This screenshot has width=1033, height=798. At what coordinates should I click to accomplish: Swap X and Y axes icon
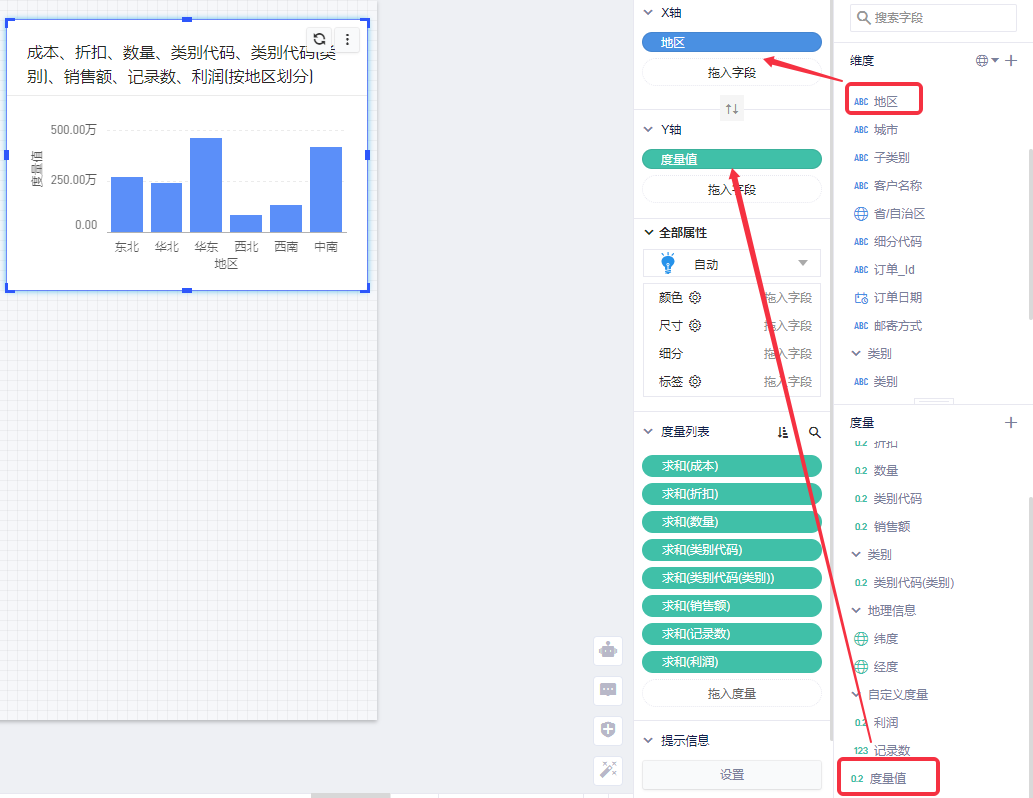tap(732, 109)
